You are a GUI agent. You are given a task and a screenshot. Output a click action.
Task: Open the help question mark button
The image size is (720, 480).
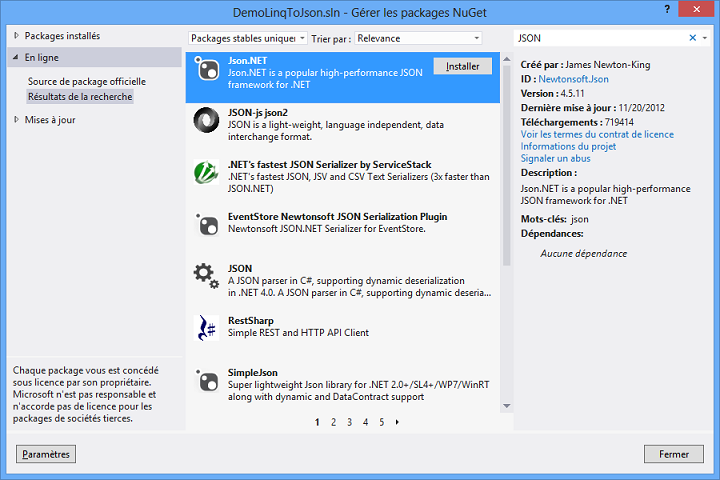pos(667,9)
